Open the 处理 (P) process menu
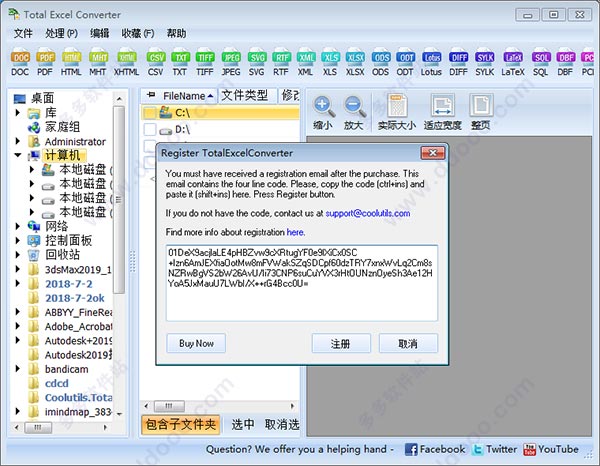 click(x=61, y=33)
